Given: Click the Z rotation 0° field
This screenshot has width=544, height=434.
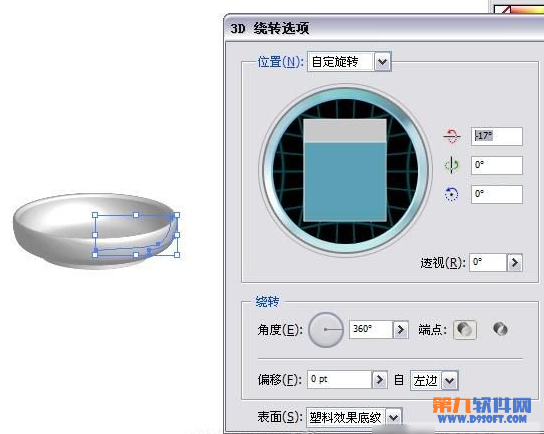Looking at the screenshot, I should coord(496,194).
